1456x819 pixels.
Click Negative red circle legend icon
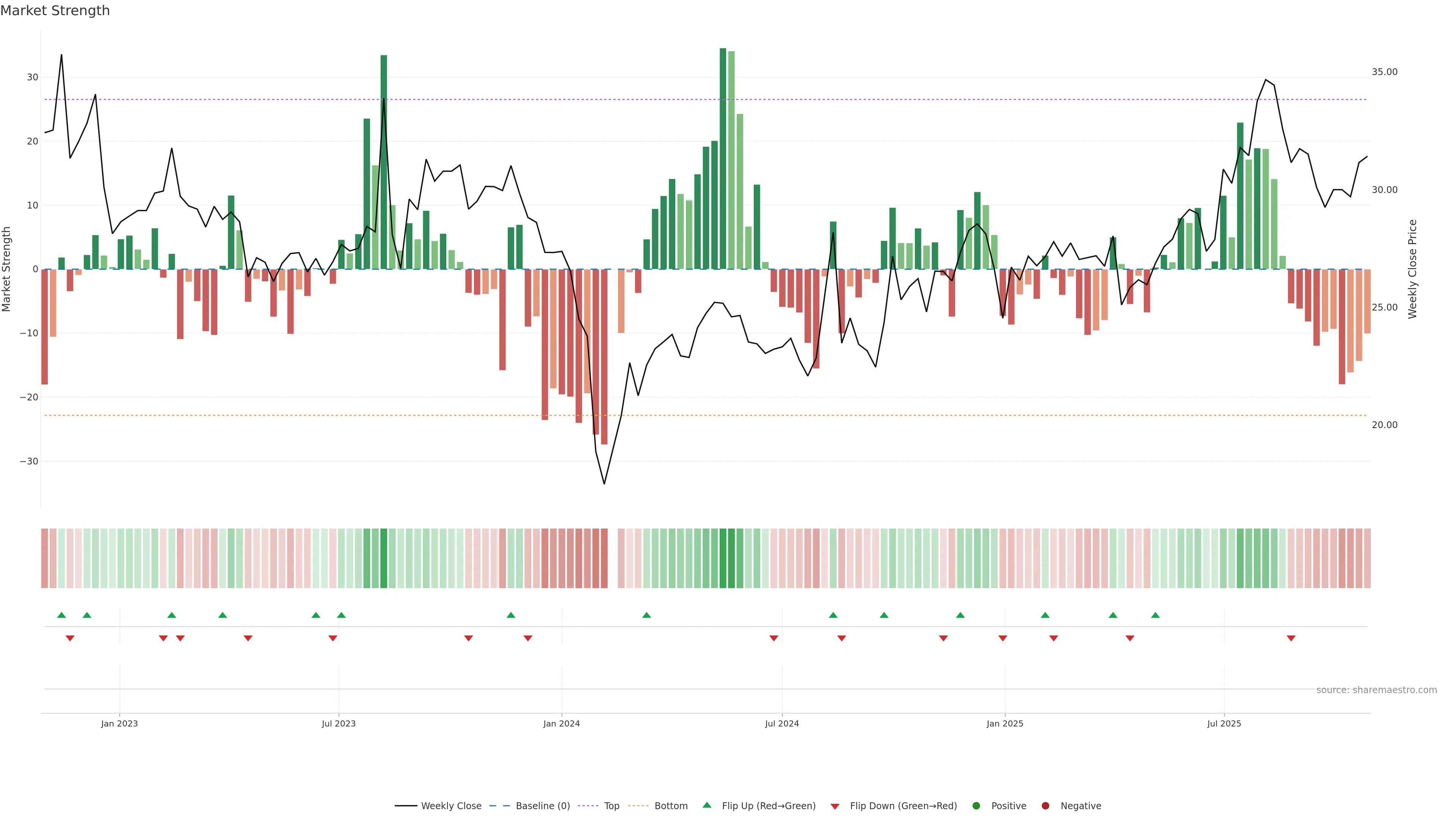point(1045,805)
